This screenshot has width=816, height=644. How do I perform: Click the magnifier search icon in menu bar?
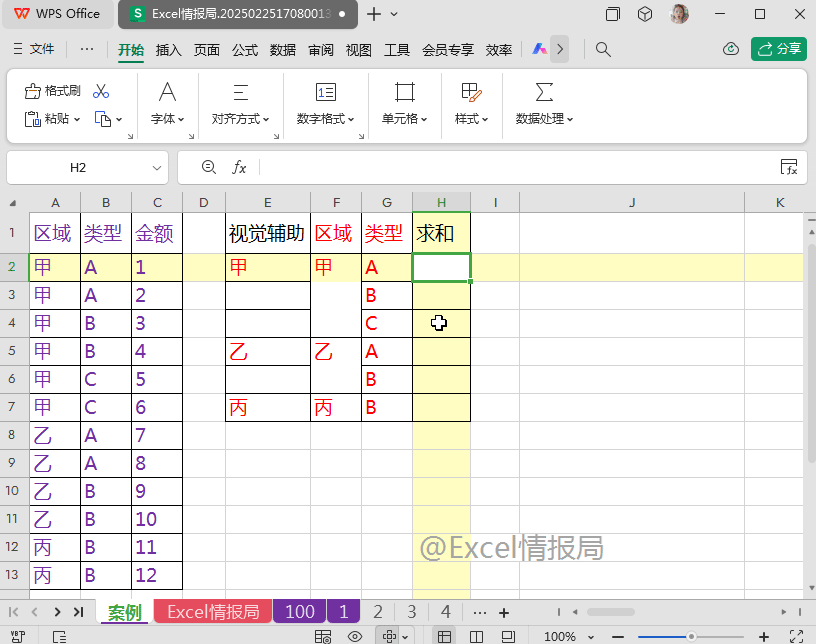point(603,49)
